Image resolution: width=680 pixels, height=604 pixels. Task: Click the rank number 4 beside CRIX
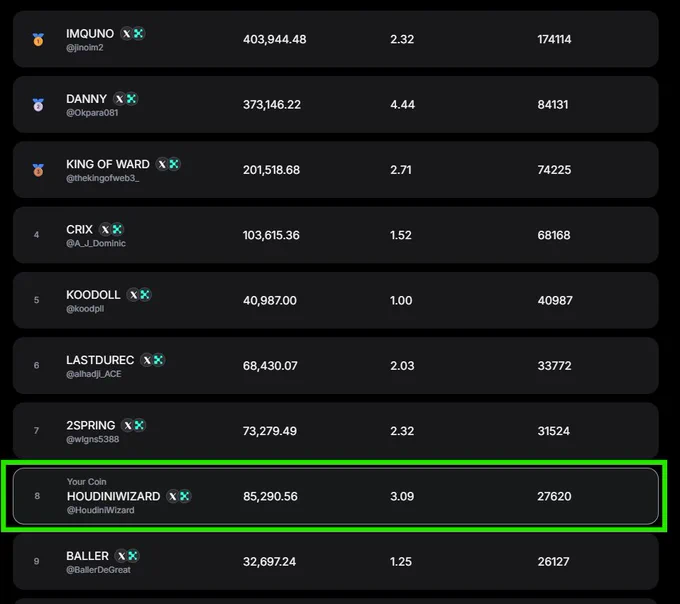36,235
